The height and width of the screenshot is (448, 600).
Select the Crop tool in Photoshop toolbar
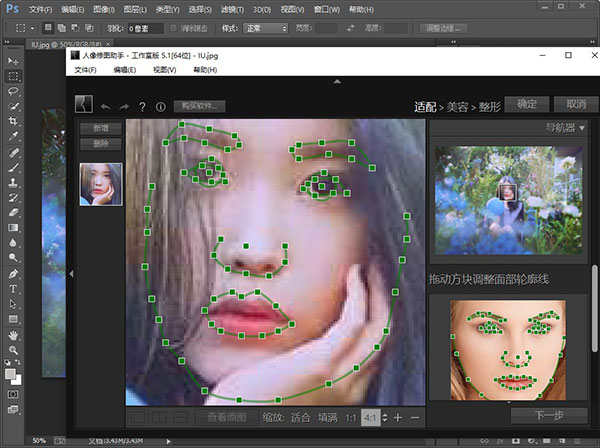tap(14, 121)
